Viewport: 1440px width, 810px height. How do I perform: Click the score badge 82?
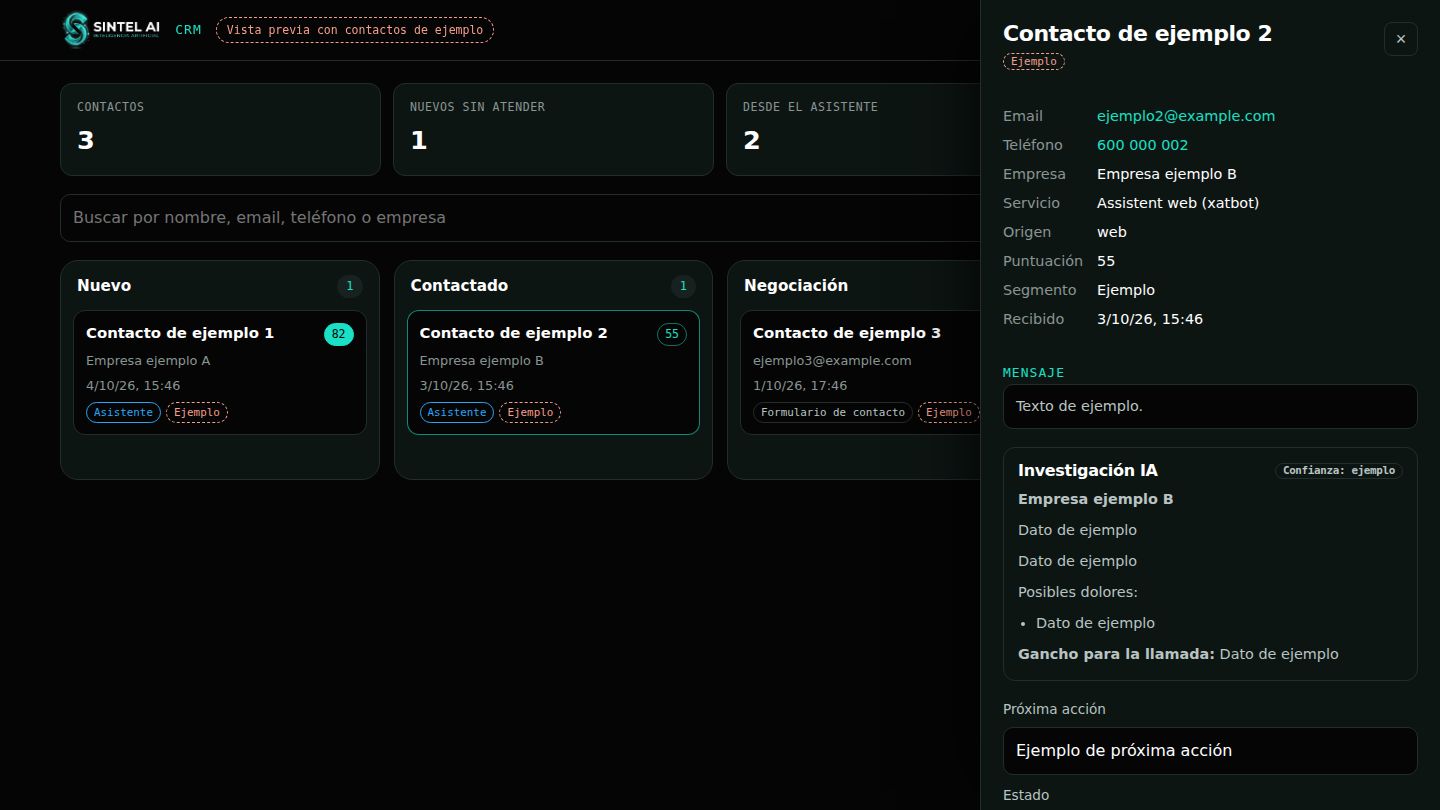(x=338, y=334)
